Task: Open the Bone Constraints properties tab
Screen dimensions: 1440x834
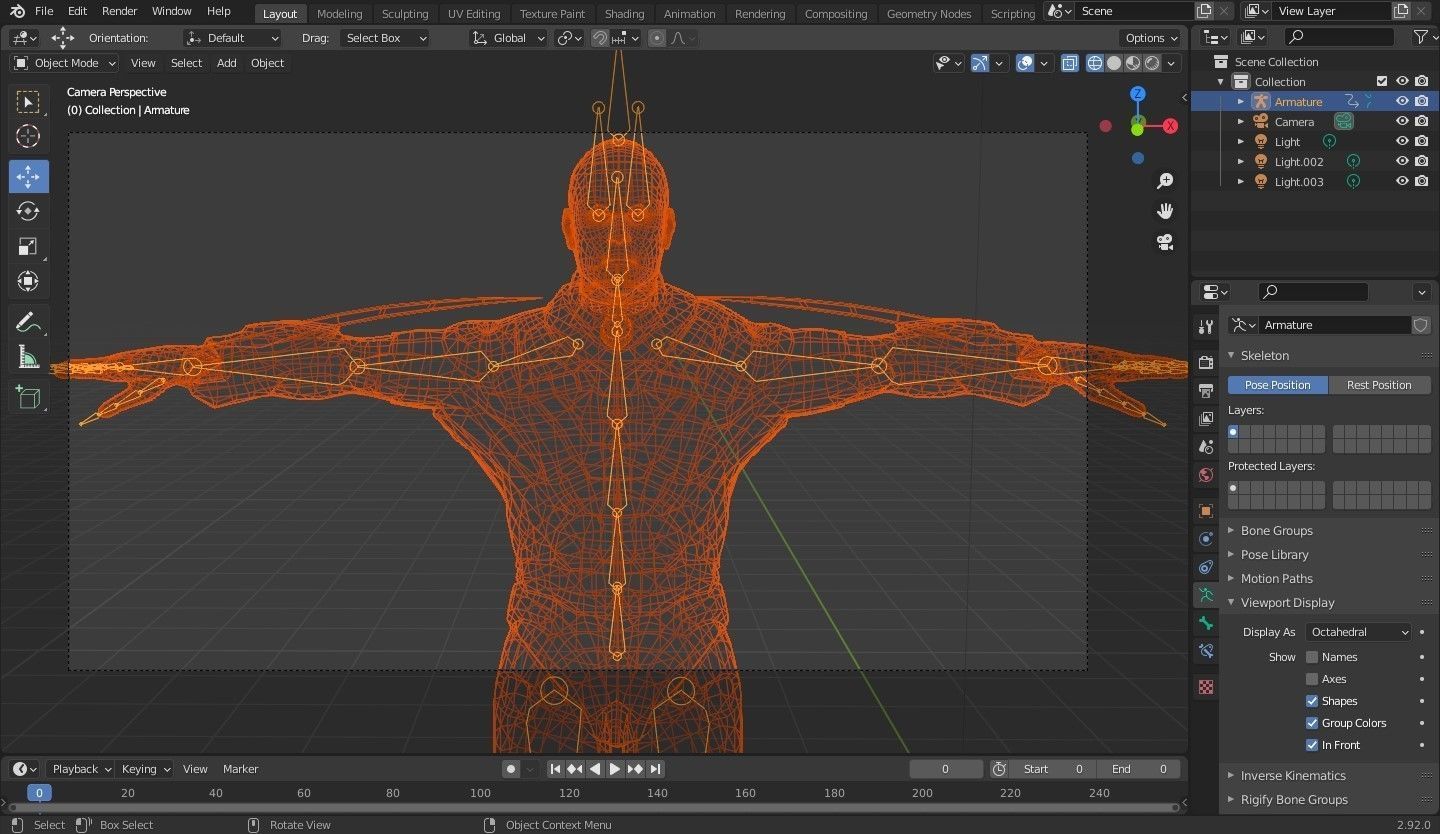Action: point(1206,651)
